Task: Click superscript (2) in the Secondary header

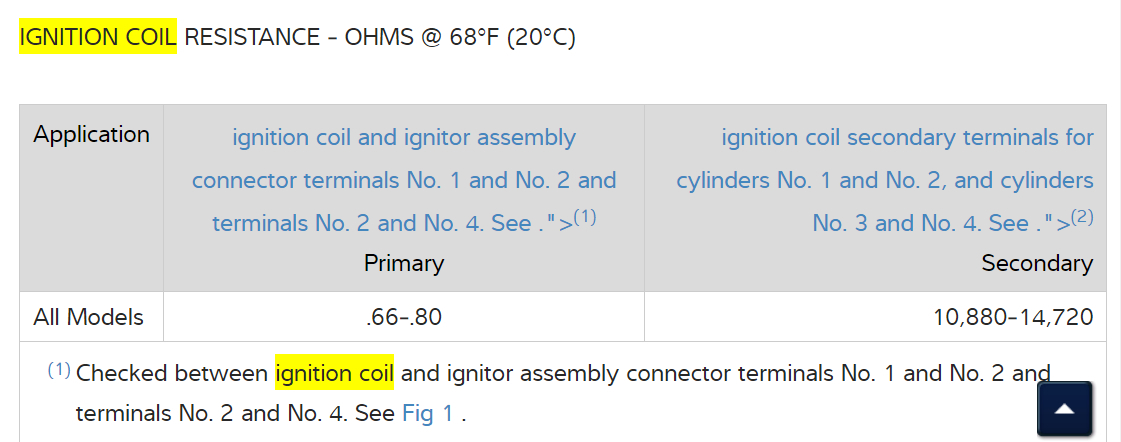Action: tap(1081, 217)
